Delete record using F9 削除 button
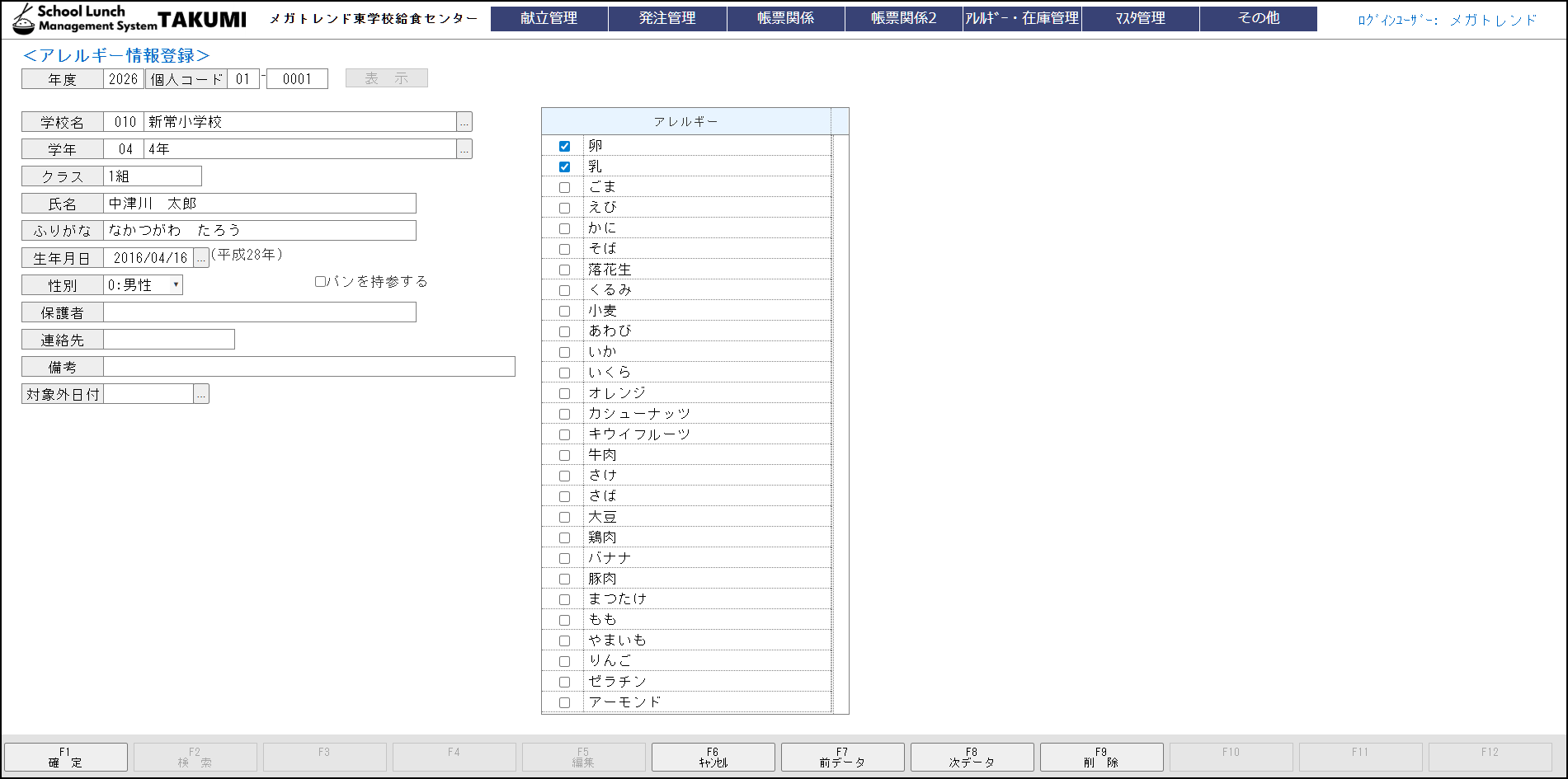The height and width of the screenshot is (779, 1568). pyautogui.click(x=1101, y=756)
